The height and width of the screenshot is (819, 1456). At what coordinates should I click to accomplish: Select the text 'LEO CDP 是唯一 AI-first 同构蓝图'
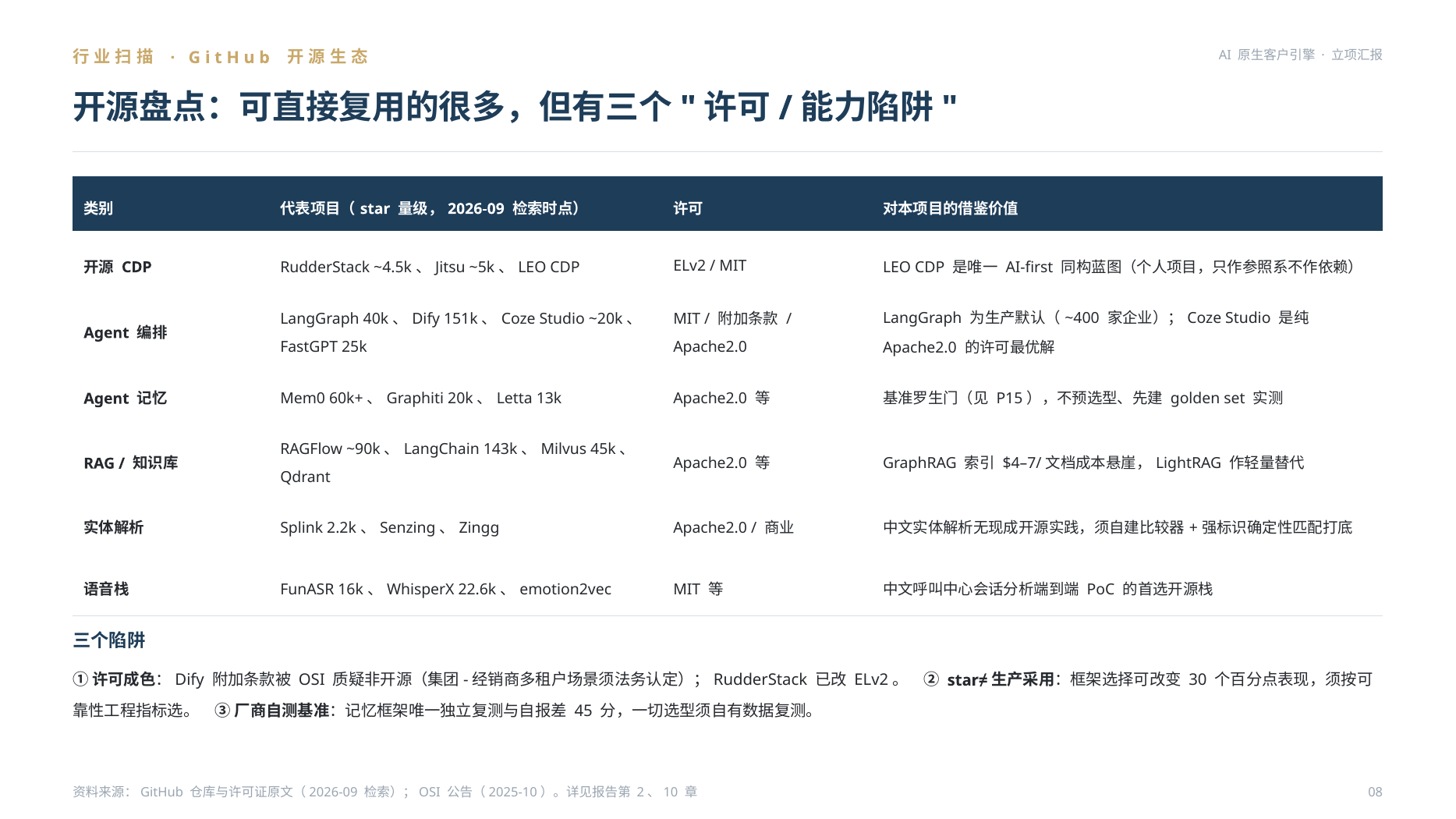pyautogui.click(x=1004, y=267)
